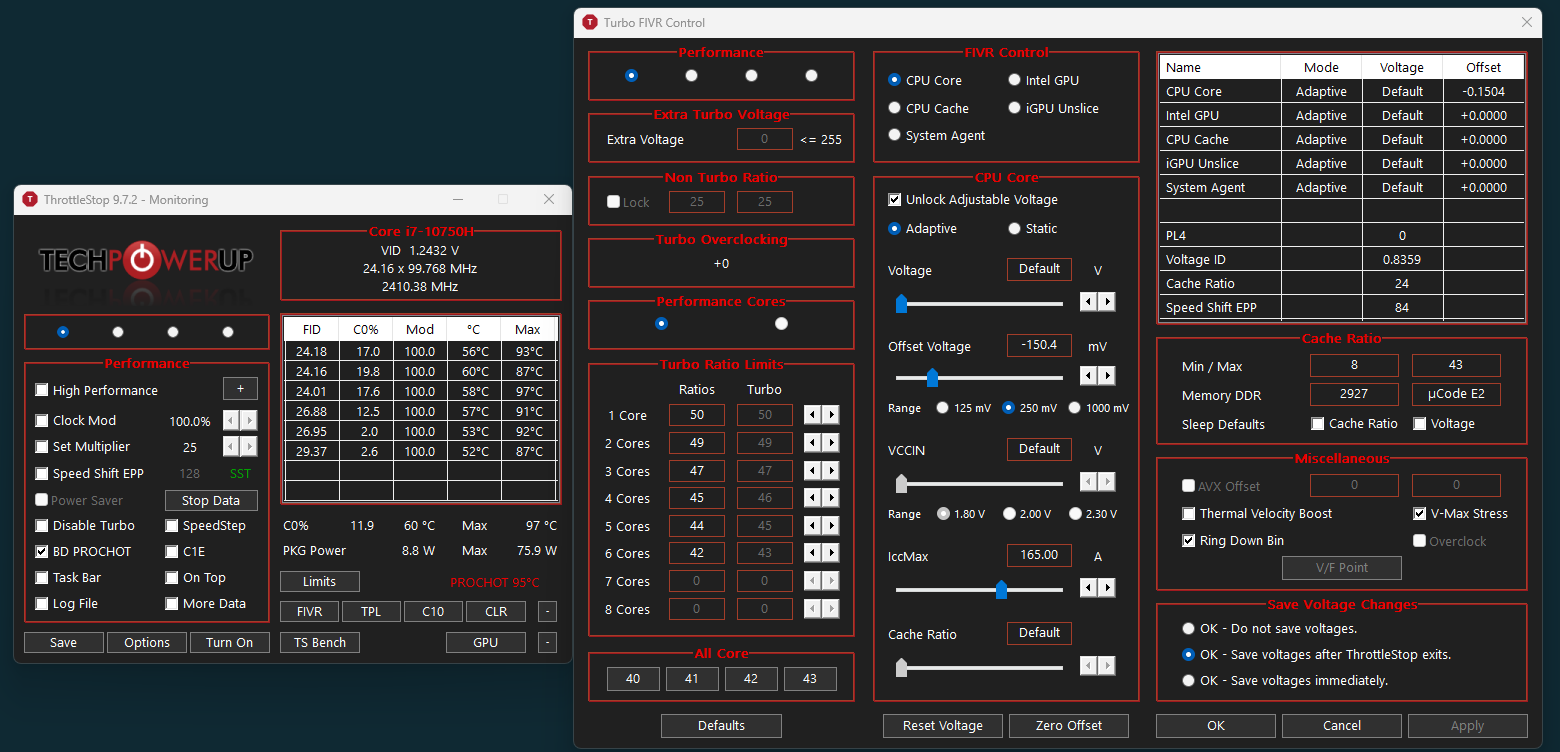Increase Set Multiplier with its right arrow
The height and width of the screenshot is (752, 1560).
tap(249, 447)
